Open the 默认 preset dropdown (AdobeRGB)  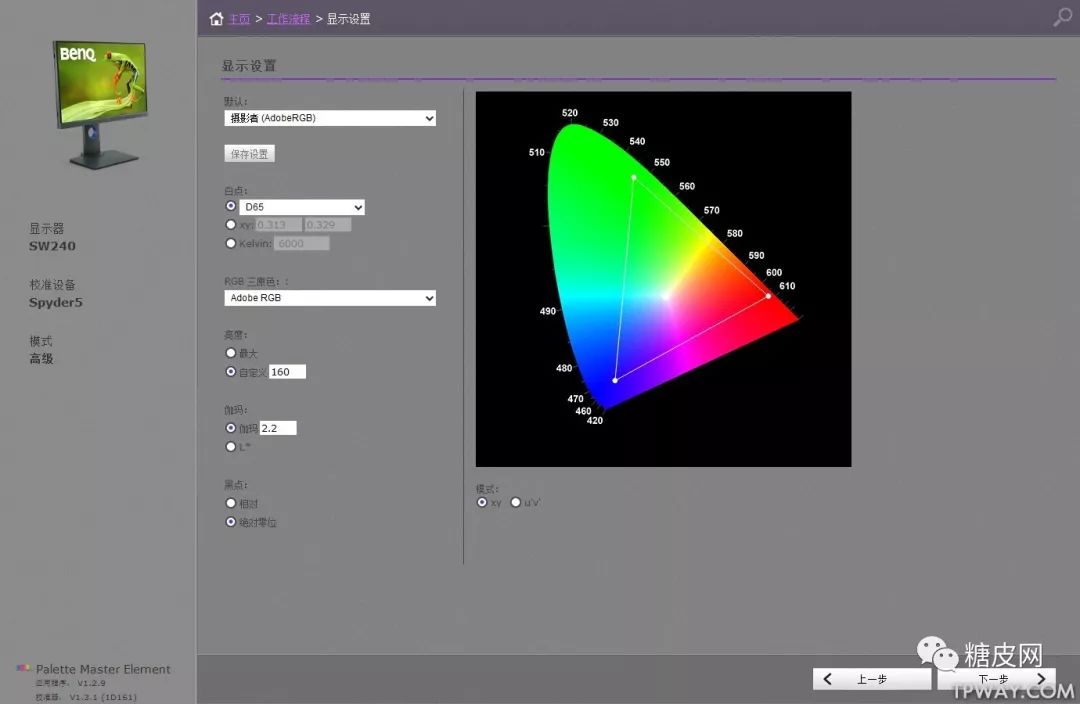(x=330, y=118)
